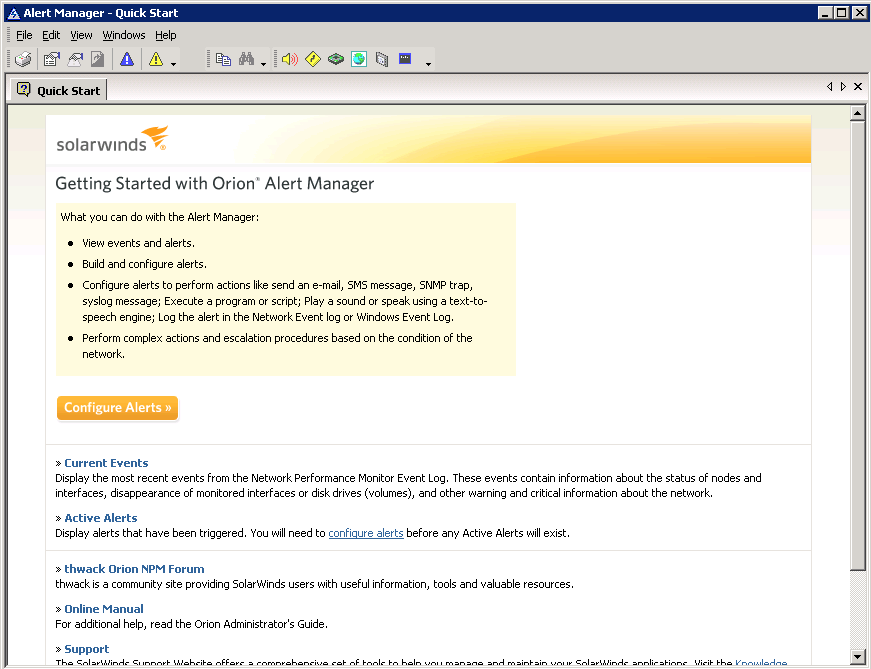
Task: Minimize the Alert Manager window
Action: [825, 13]
